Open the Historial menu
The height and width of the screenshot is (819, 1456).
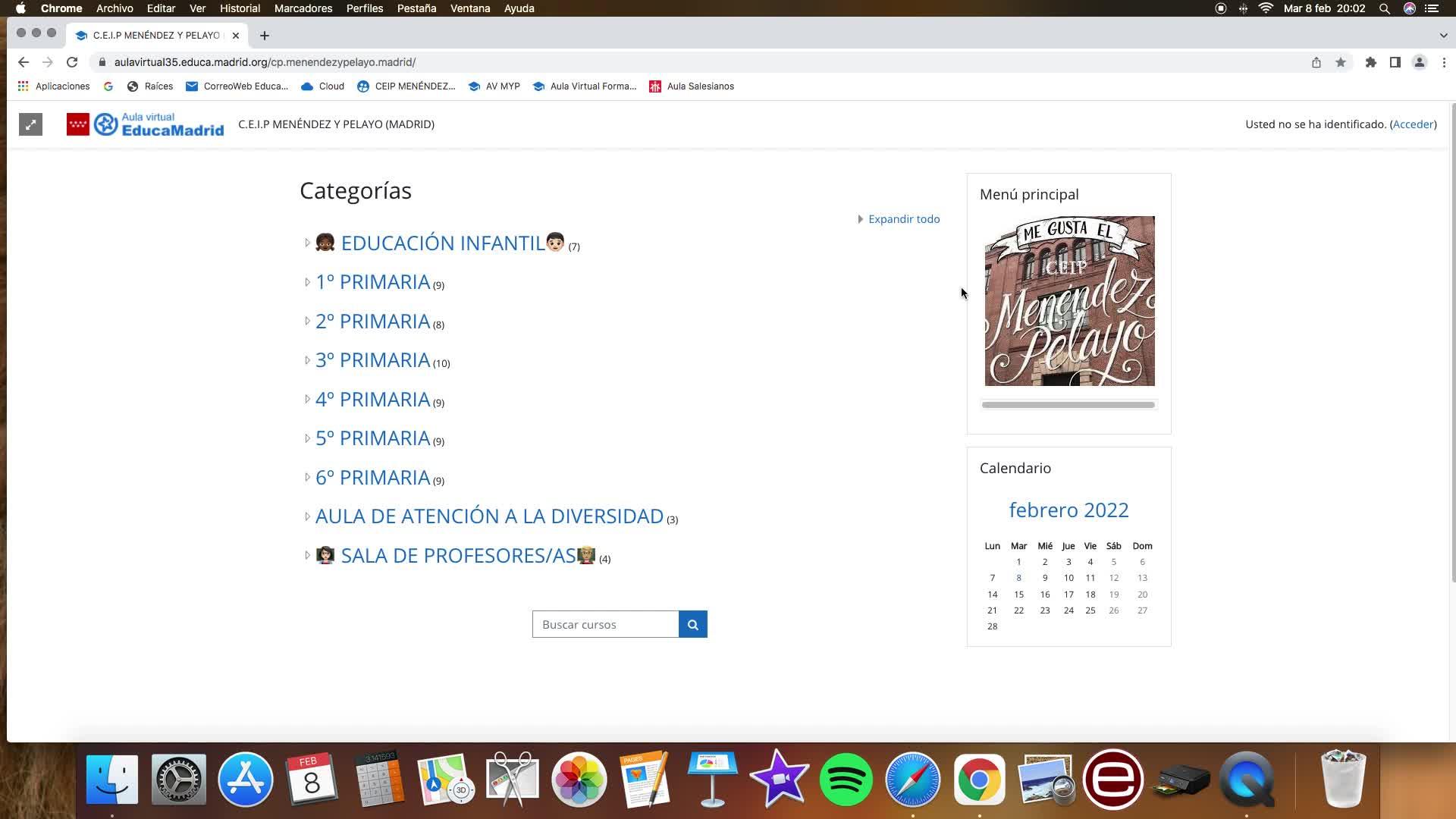[x=240, y=8]
